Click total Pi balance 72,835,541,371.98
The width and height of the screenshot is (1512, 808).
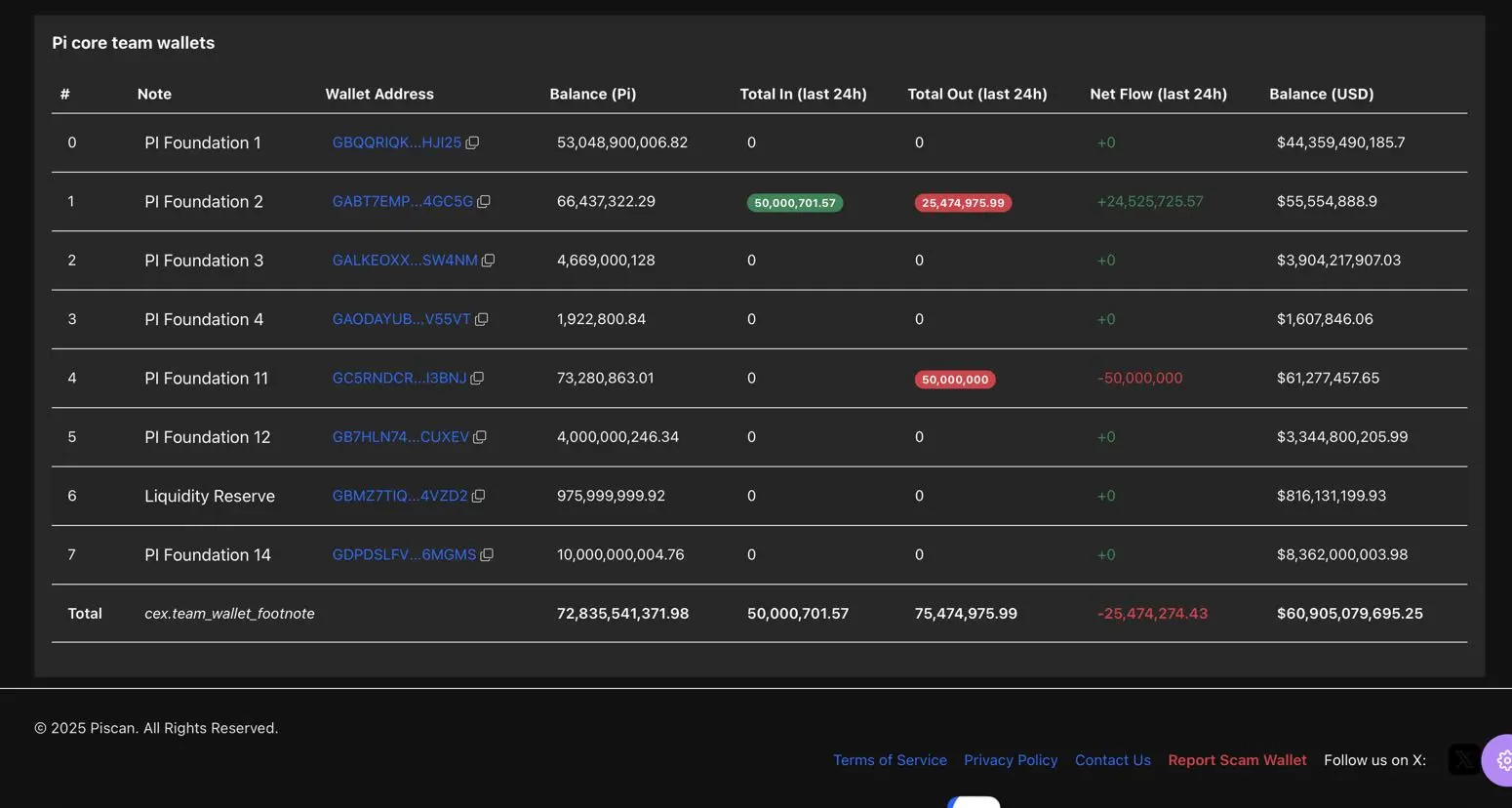point(622,614)
